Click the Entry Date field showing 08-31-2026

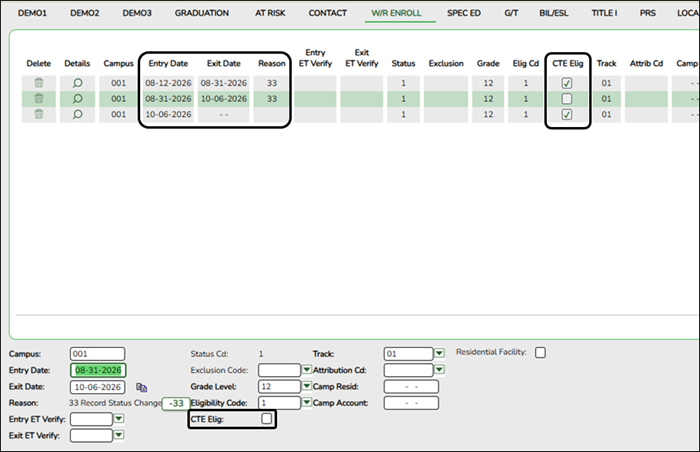98,370
